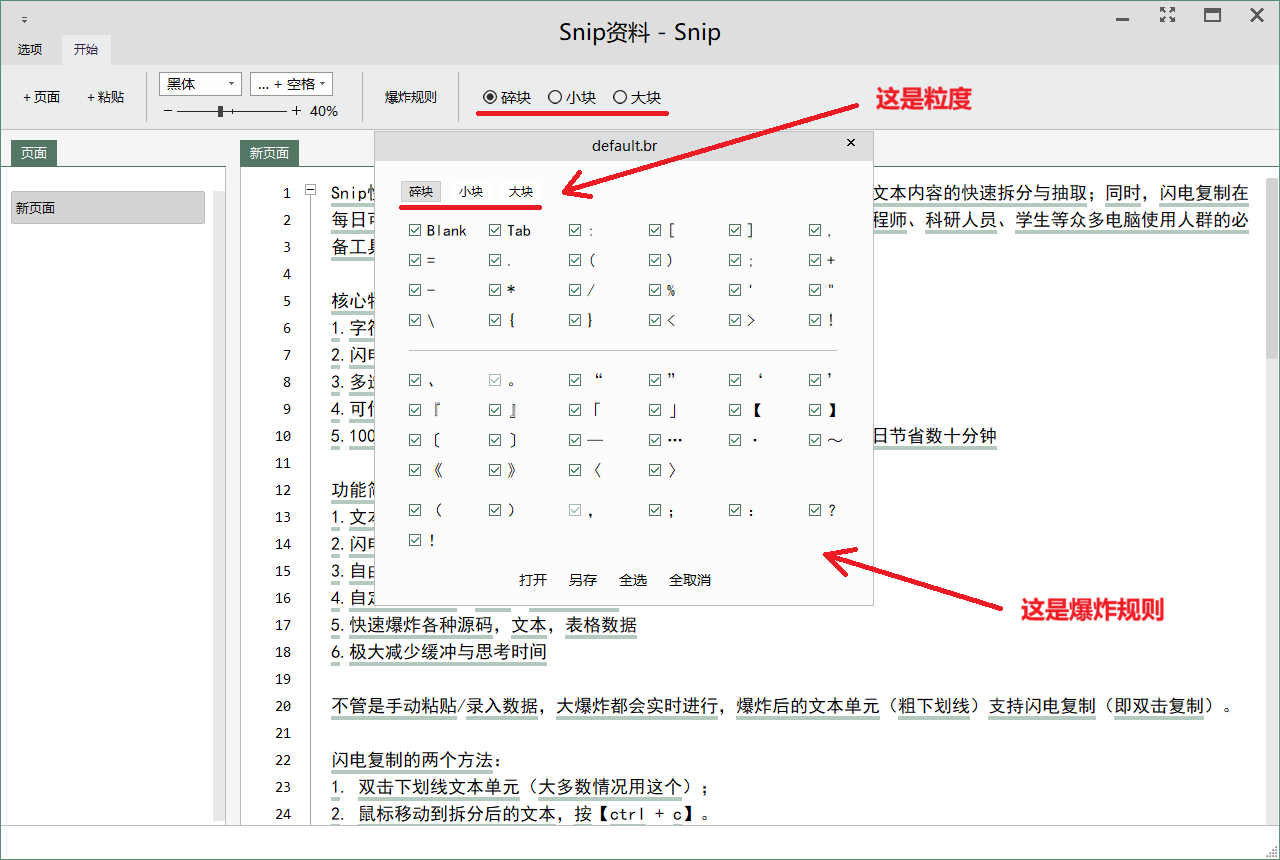Click text '不管是手动粘贴/录入数据' on line 20

[435, 706]
